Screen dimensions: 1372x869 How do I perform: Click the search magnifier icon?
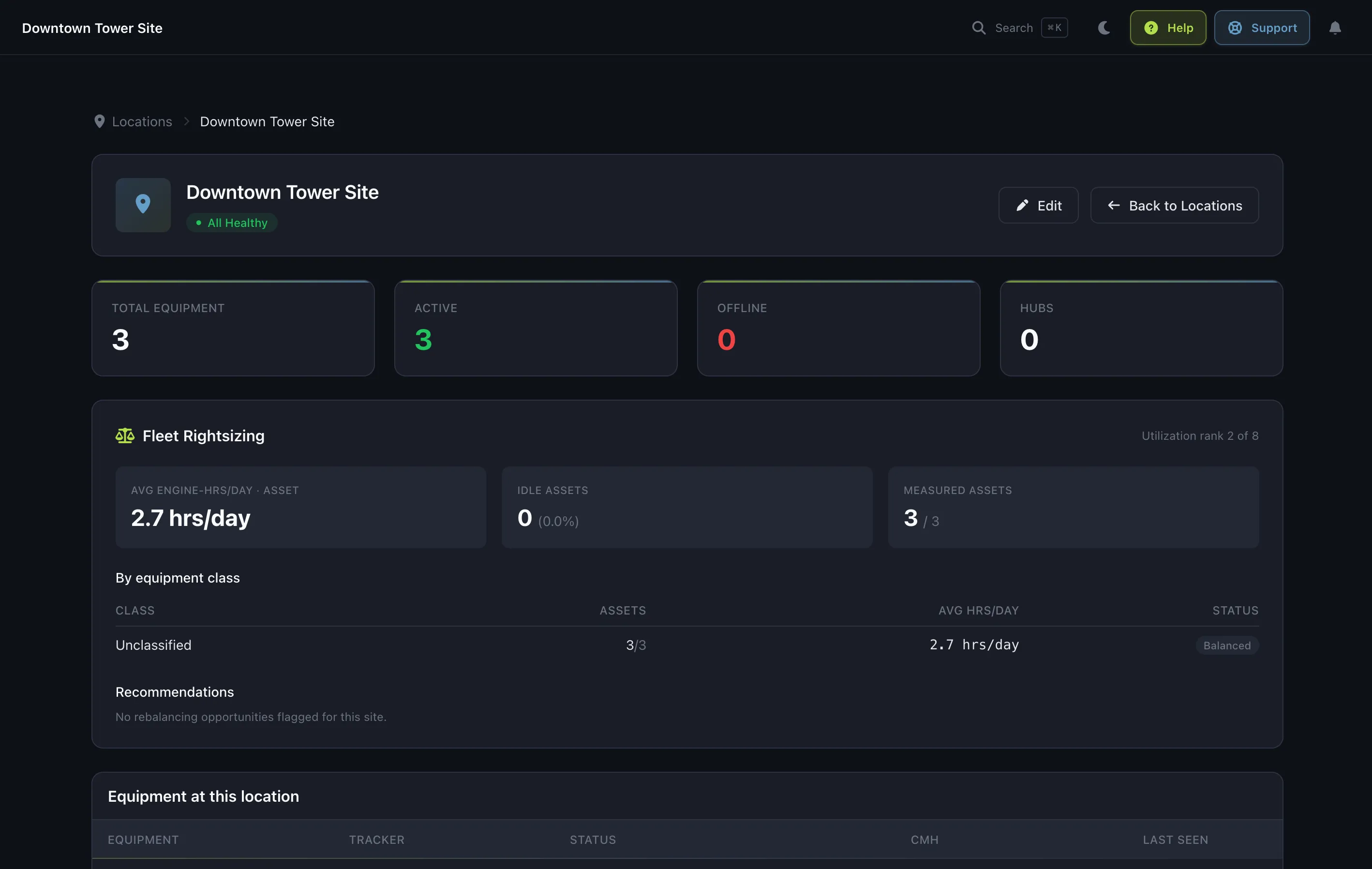(x=978, y=28)
